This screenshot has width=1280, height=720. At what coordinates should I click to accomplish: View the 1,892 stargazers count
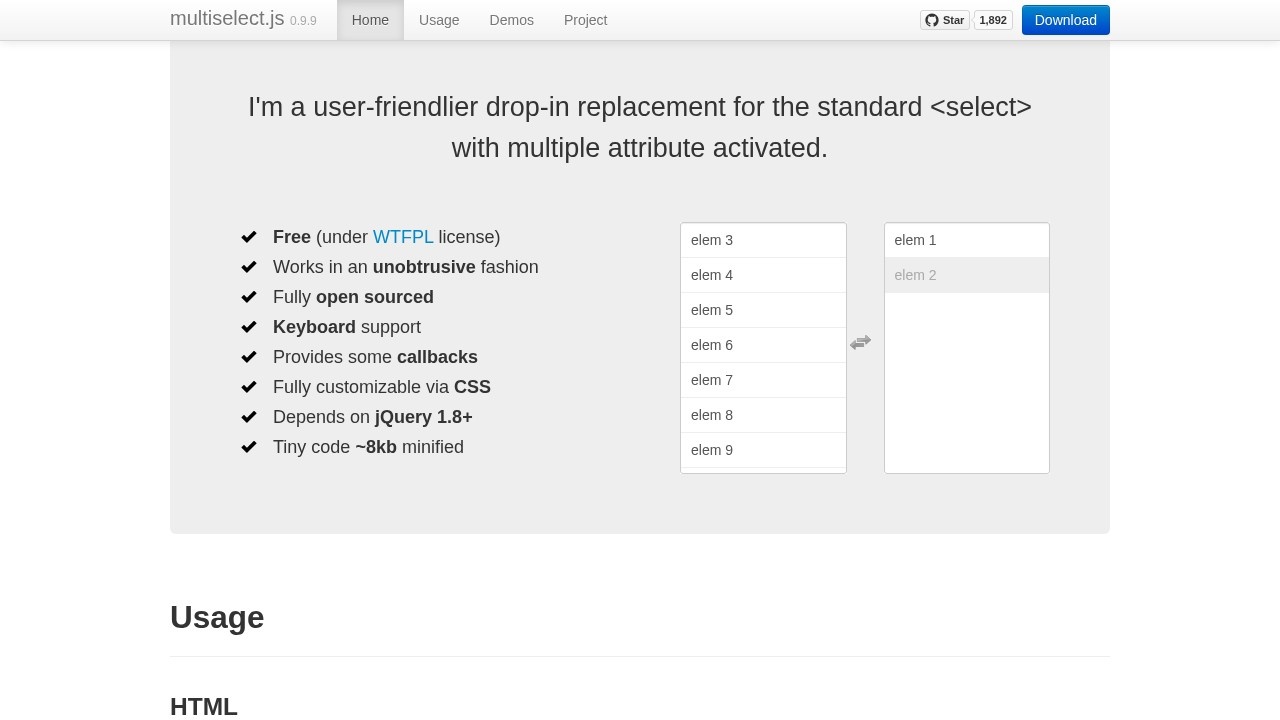pyautogui.click(x=992, y=20)
